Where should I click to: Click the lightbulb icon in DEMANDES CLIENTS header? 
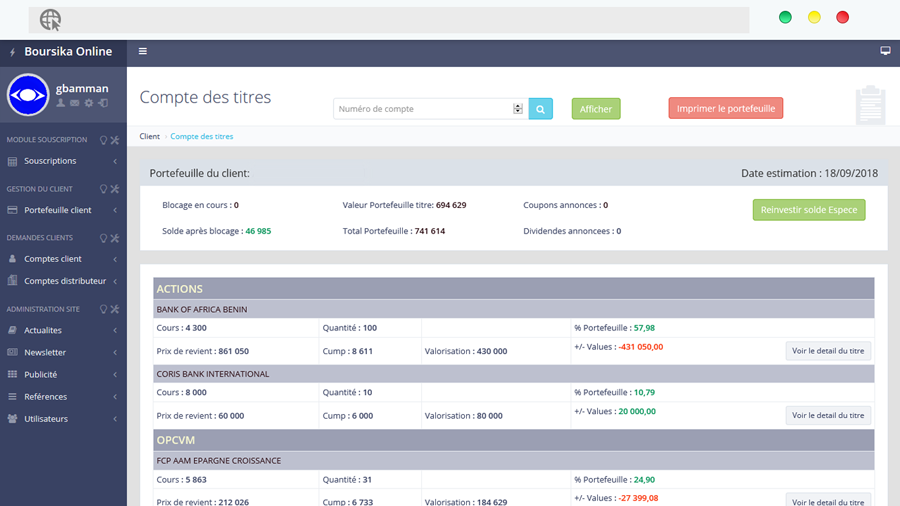103,238
